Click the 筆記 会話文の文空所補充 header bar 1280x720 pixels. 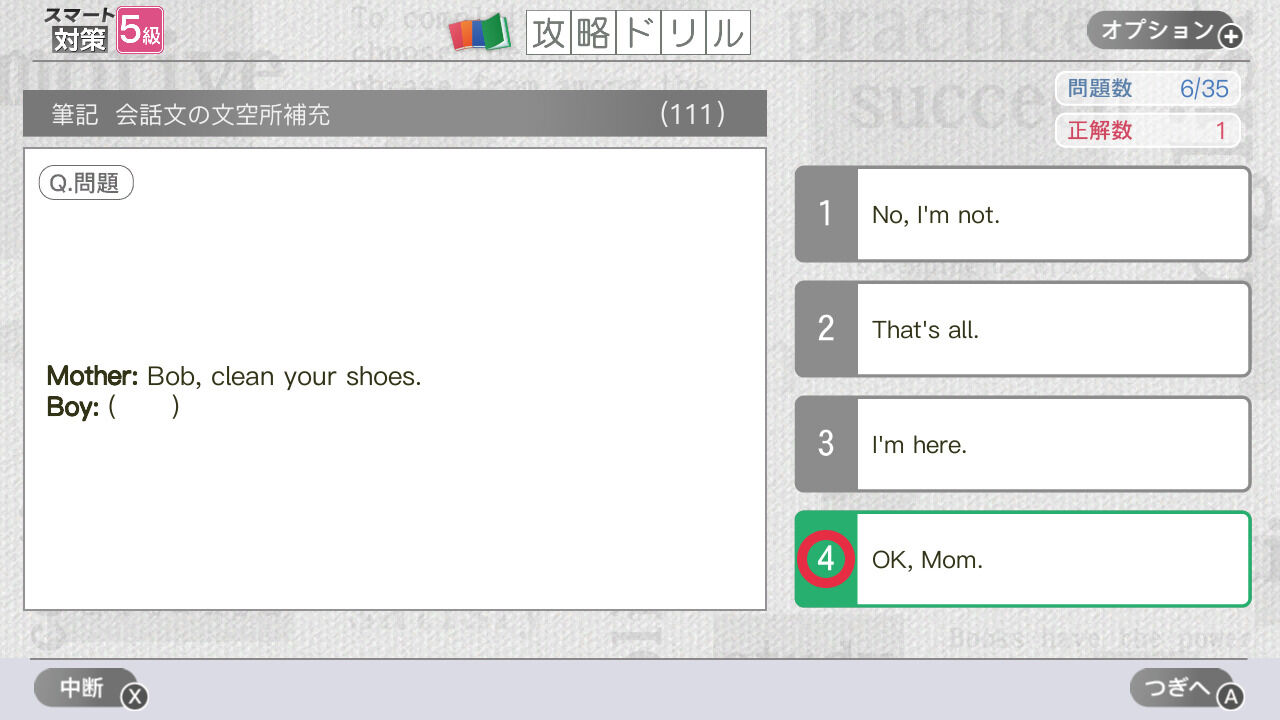coord(395,113)
